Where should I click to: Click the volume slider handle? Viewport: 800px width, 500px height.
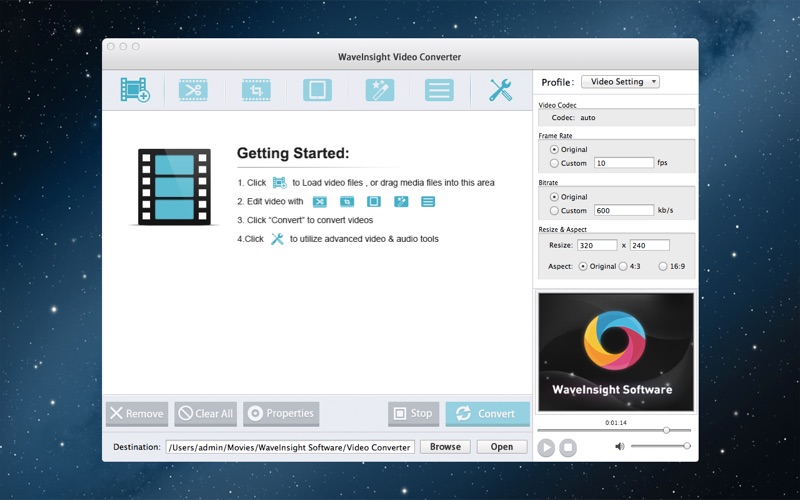(x=687, y=446)
